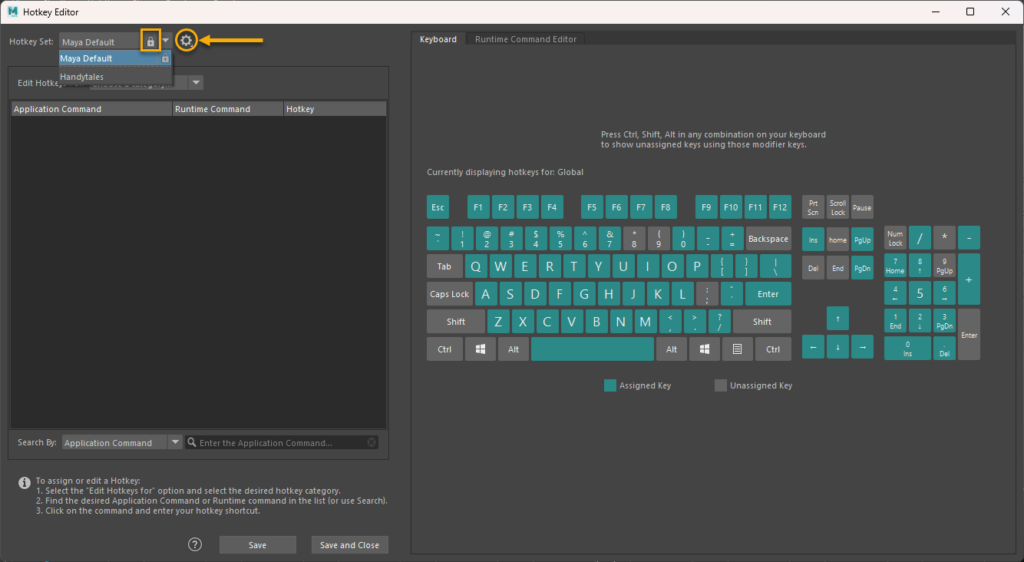
Task: Select Handytales hotkey set
Action: click(115, 77)
